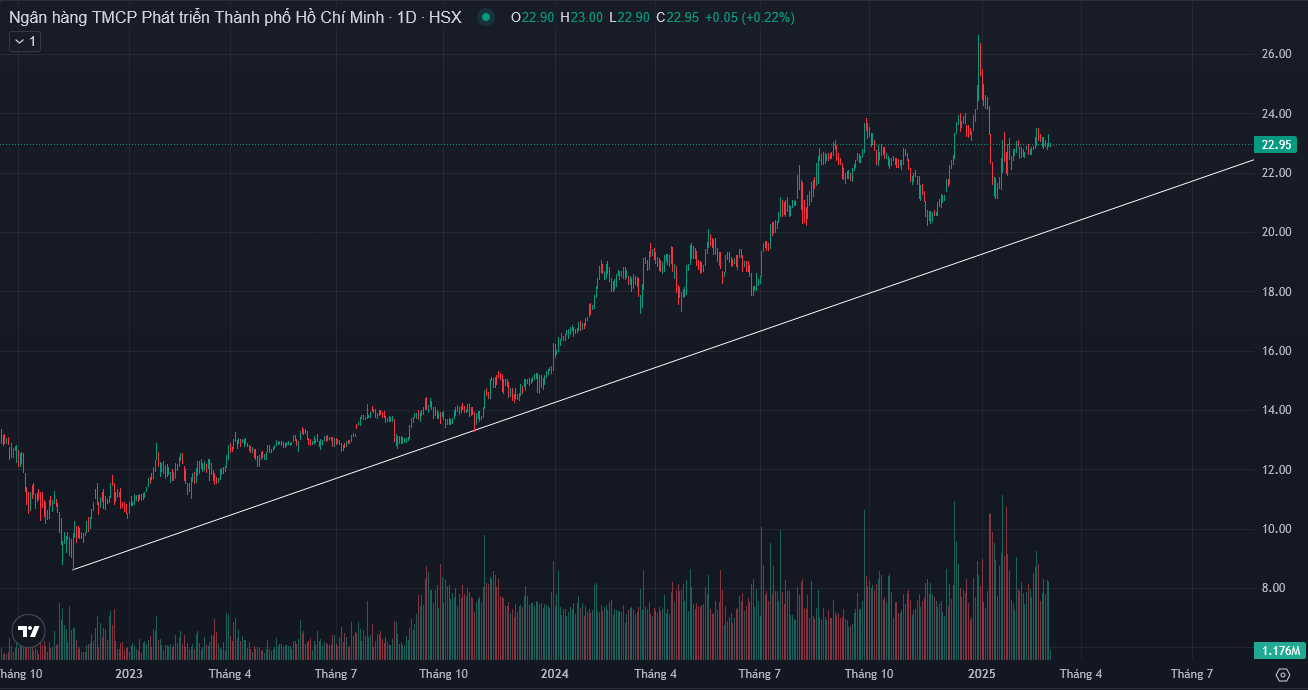The height and width of the screenshot is (690, 1308).
Task: Click the 20.00 price axis label
Action: pyautogui.click(x=1275, y=232)
